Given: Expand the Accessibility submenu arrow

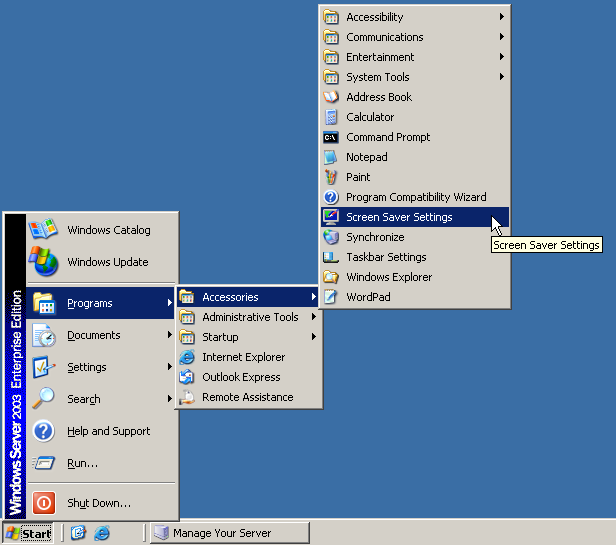Looking at the screenshot, I should (501, 17).
